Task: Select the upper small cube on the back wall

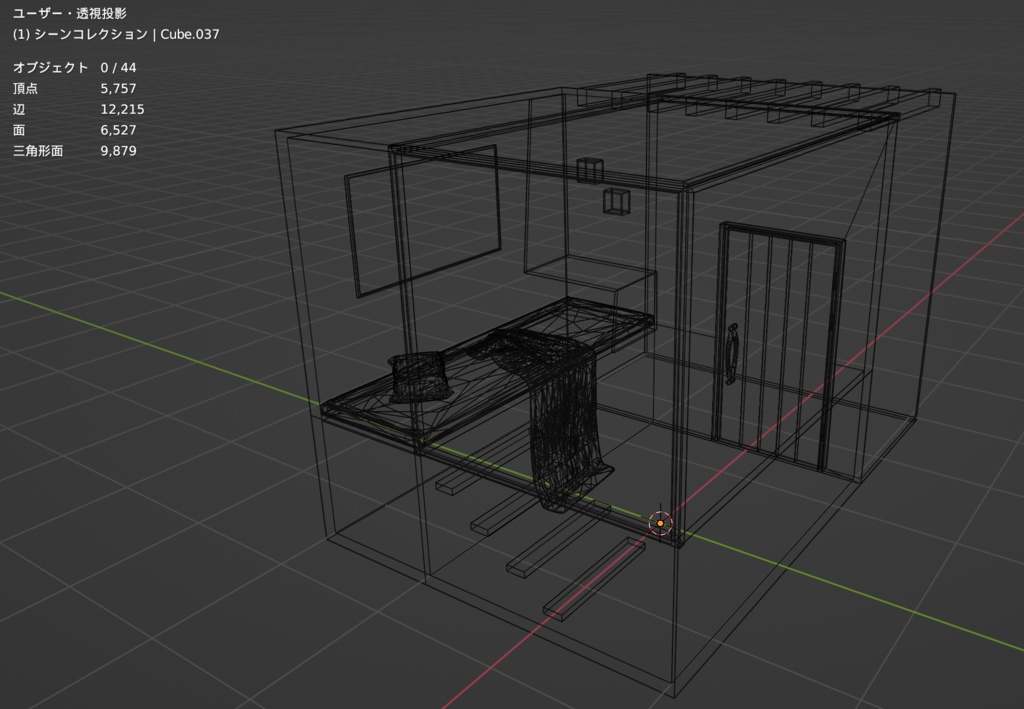Action: (x=589, y=170)
